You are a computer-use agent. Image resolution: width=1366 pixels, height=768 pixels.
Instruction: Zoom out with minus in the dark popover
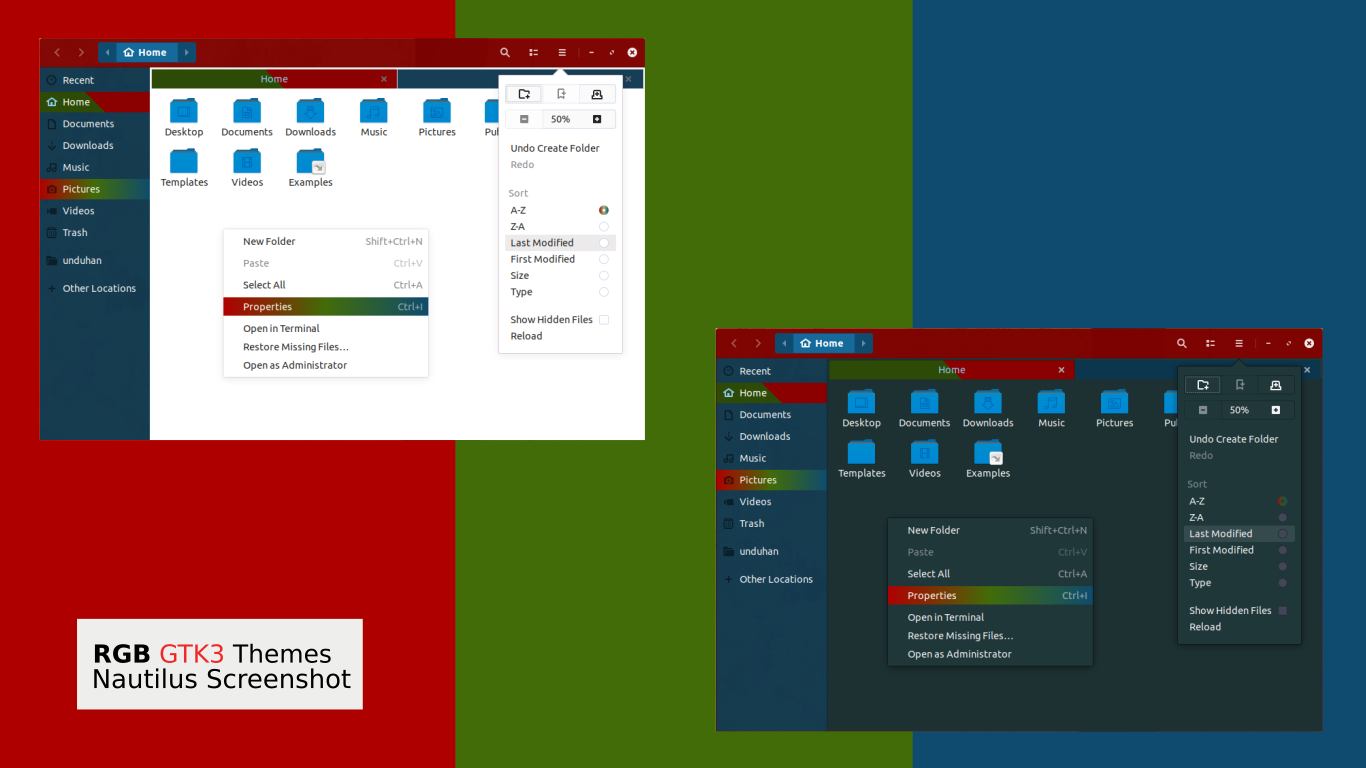(x=1203, y=410)
